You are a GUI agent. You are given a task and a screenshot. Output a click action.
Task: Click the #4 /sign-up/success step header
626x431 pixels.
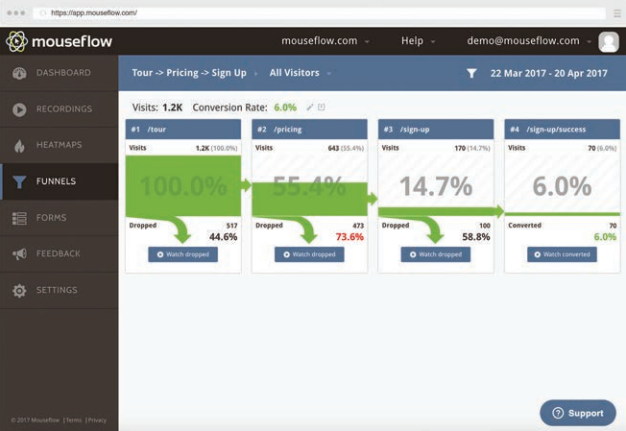point(562,129)
